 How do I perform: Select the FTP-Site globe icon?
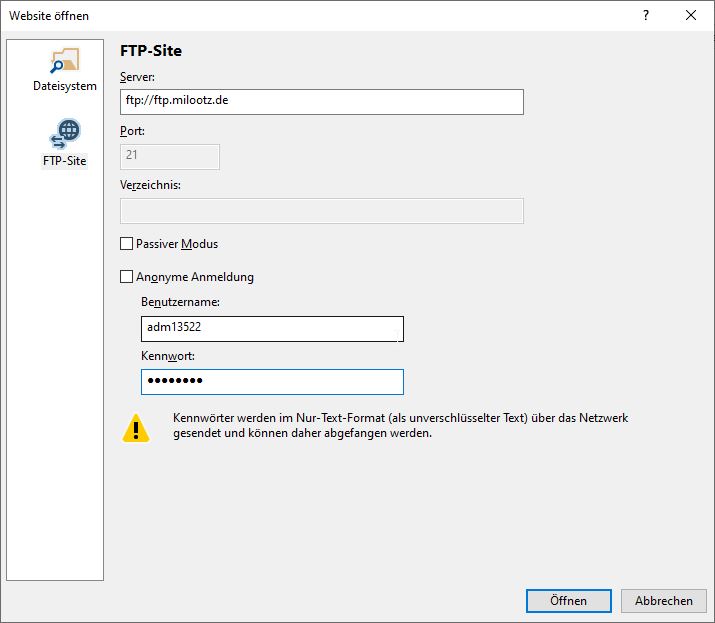[x=64, y=134]
